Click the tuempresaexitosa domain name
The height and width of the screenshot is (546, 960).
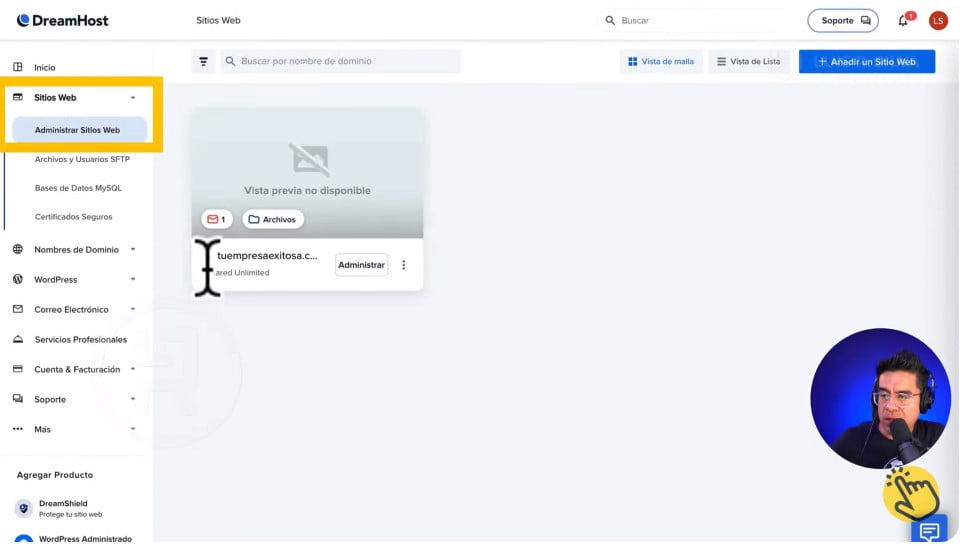[268, 256]
